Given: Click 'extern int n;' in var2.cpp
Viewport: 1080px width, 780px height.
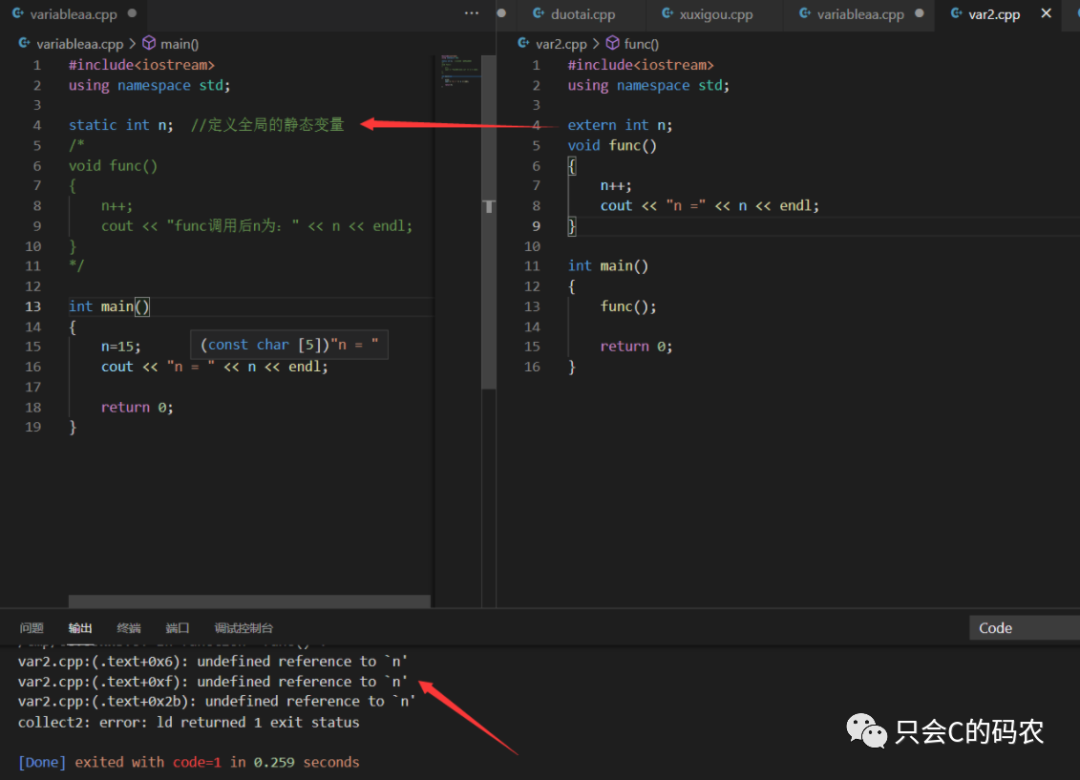Looking at the screenshot, I should tap(619, 125).
